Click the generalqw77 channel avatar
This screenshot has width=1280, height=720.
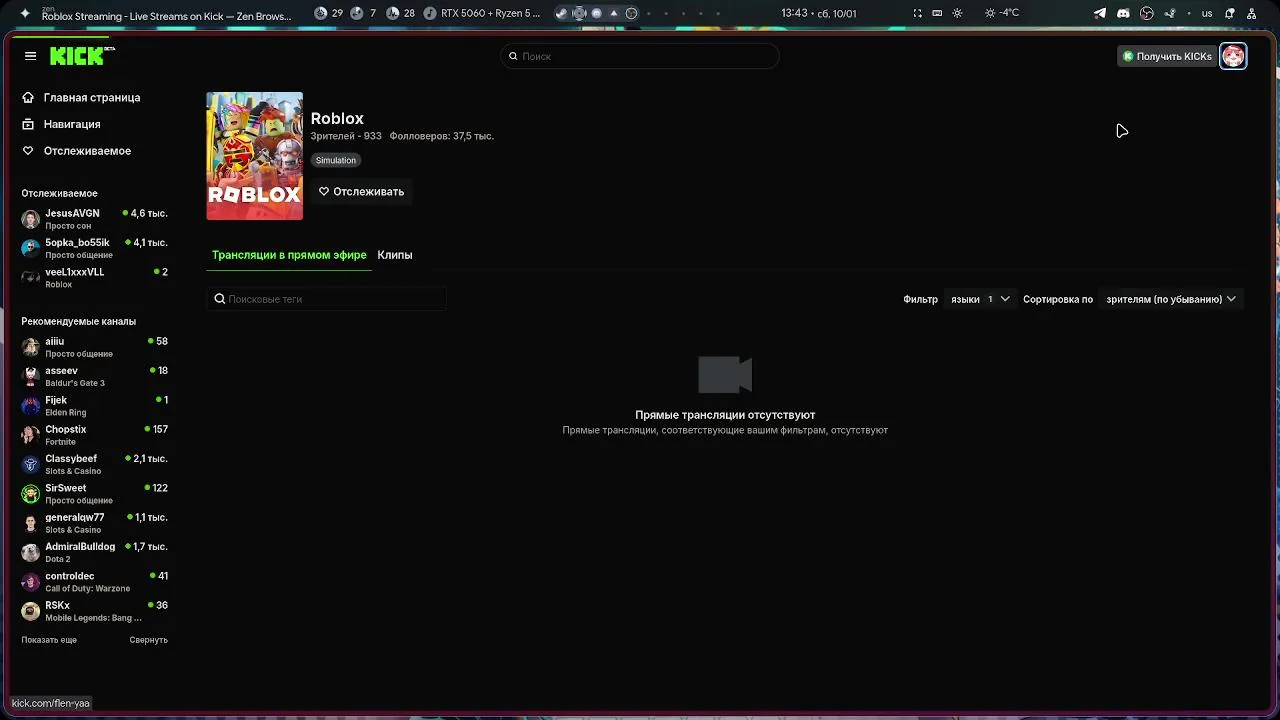point(31,523)
